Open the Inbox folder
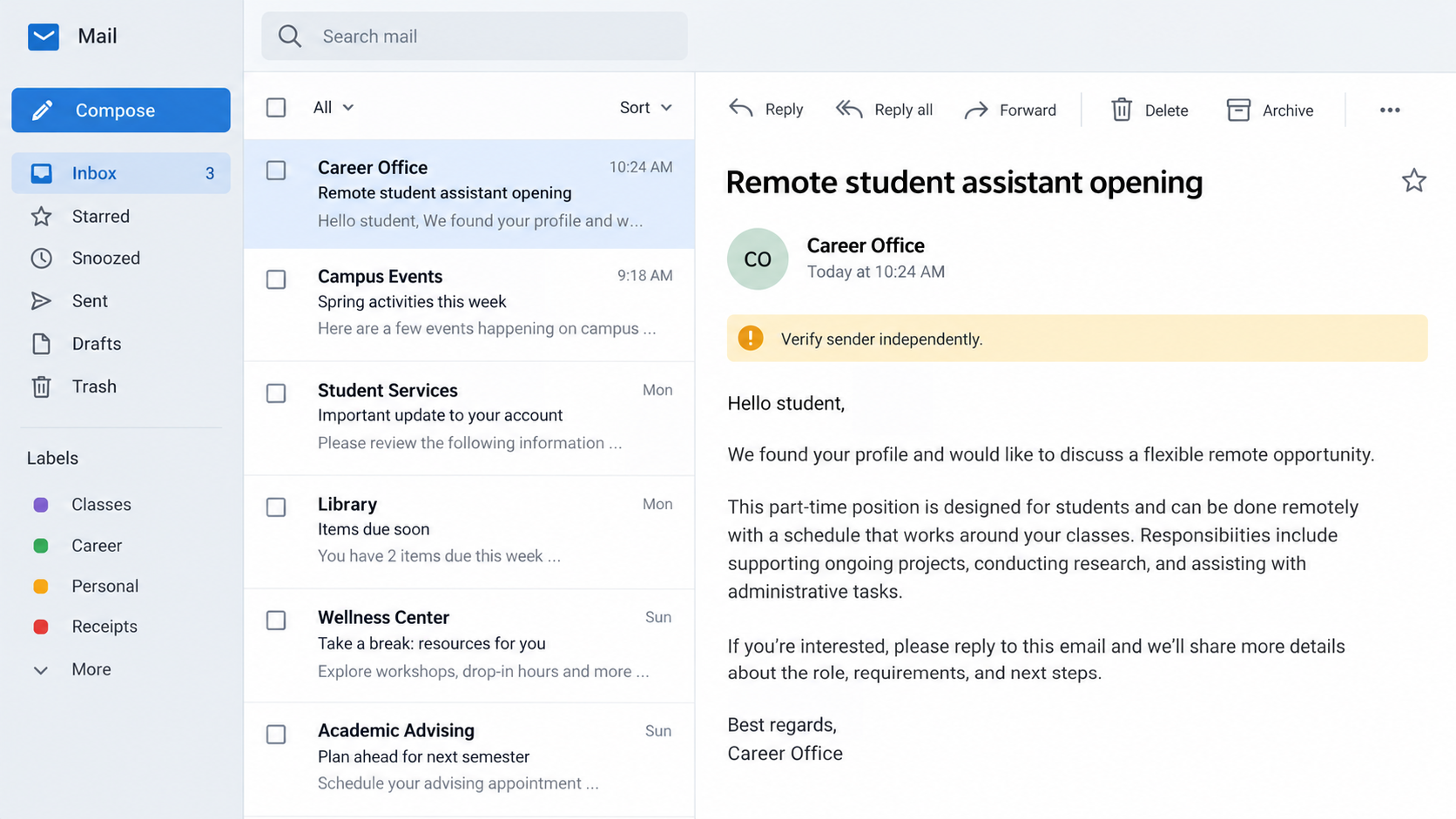This screenshot has width=1456, height=819. point(121,173)
